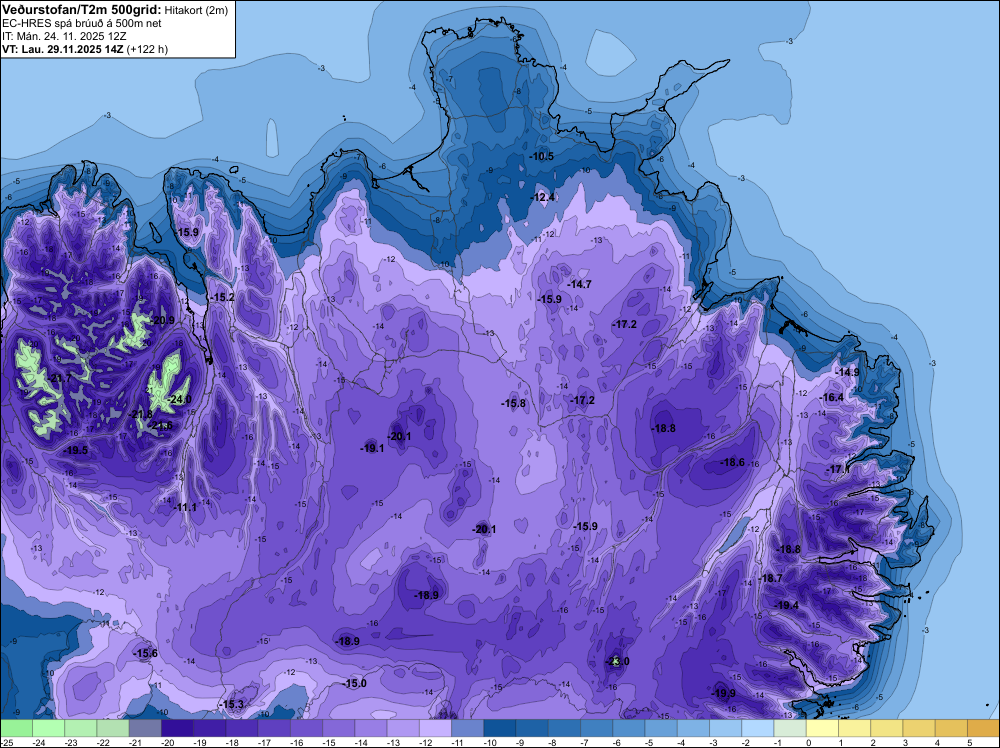The width and height of the screenshot is (1000, 748).
Task: Click the -16.4 temperature value
Action: (832, 397)
